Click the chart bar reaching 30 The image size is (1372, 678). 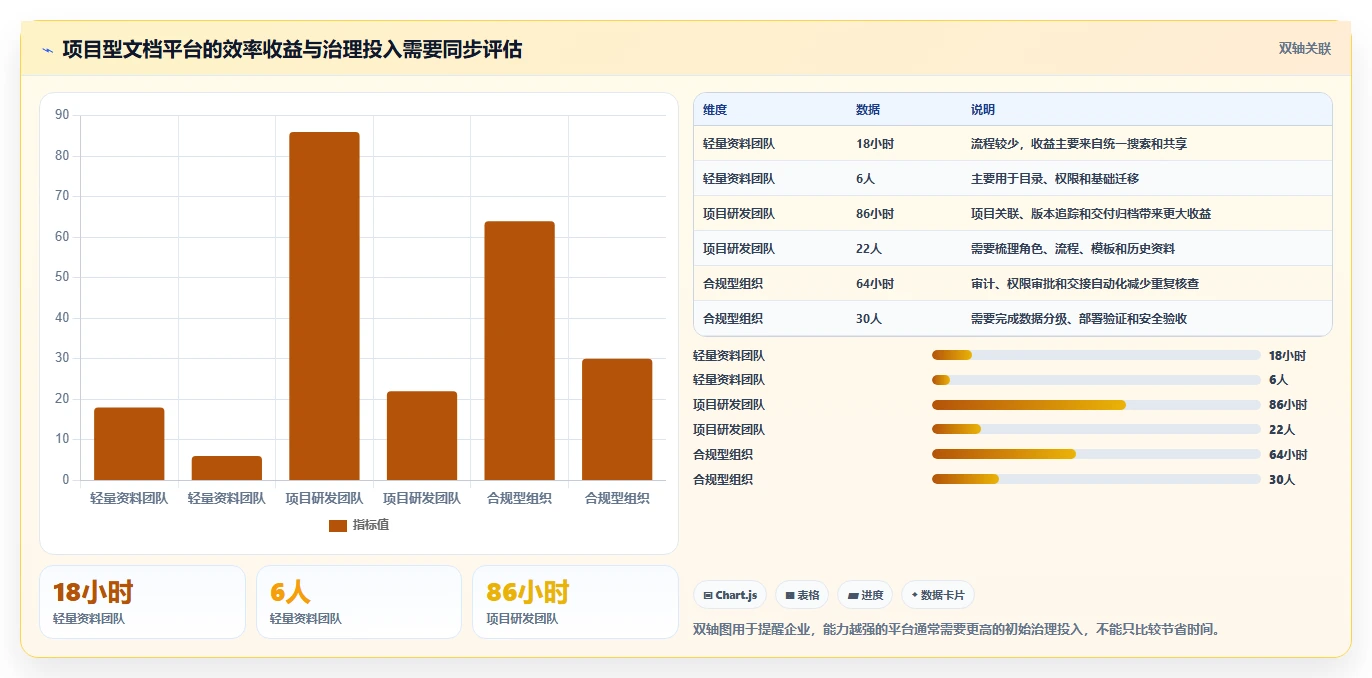click(x=617, y=419)
